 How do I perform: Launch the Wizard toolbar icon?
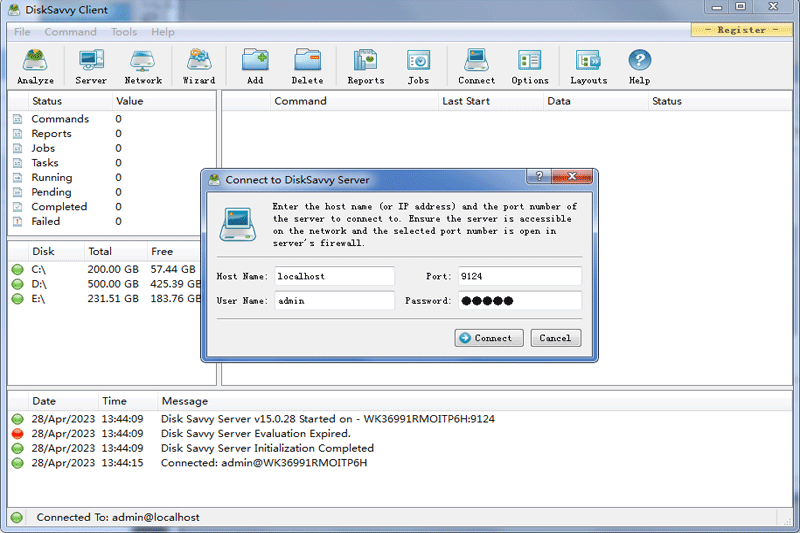[x=199, y=66]
